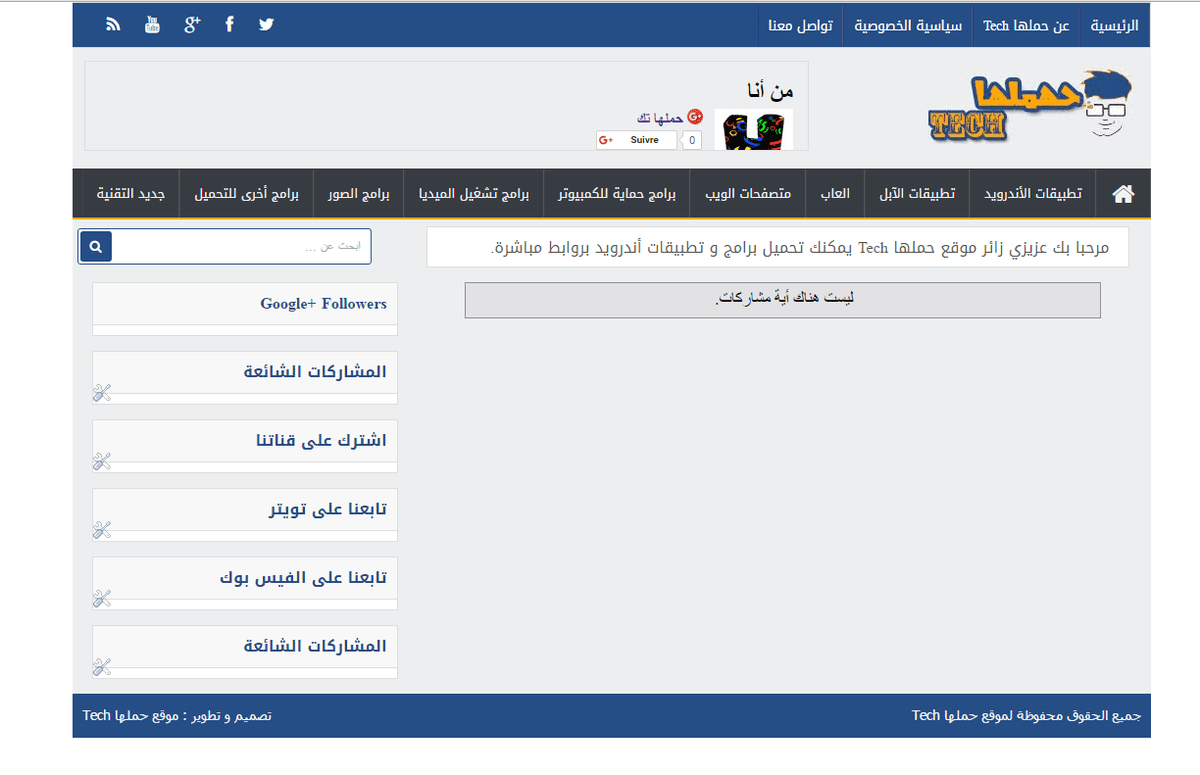The height and width of the screenshot is (775, 1200).
Task: Open the RSS feed icon
Action: (x=114, y=25)
